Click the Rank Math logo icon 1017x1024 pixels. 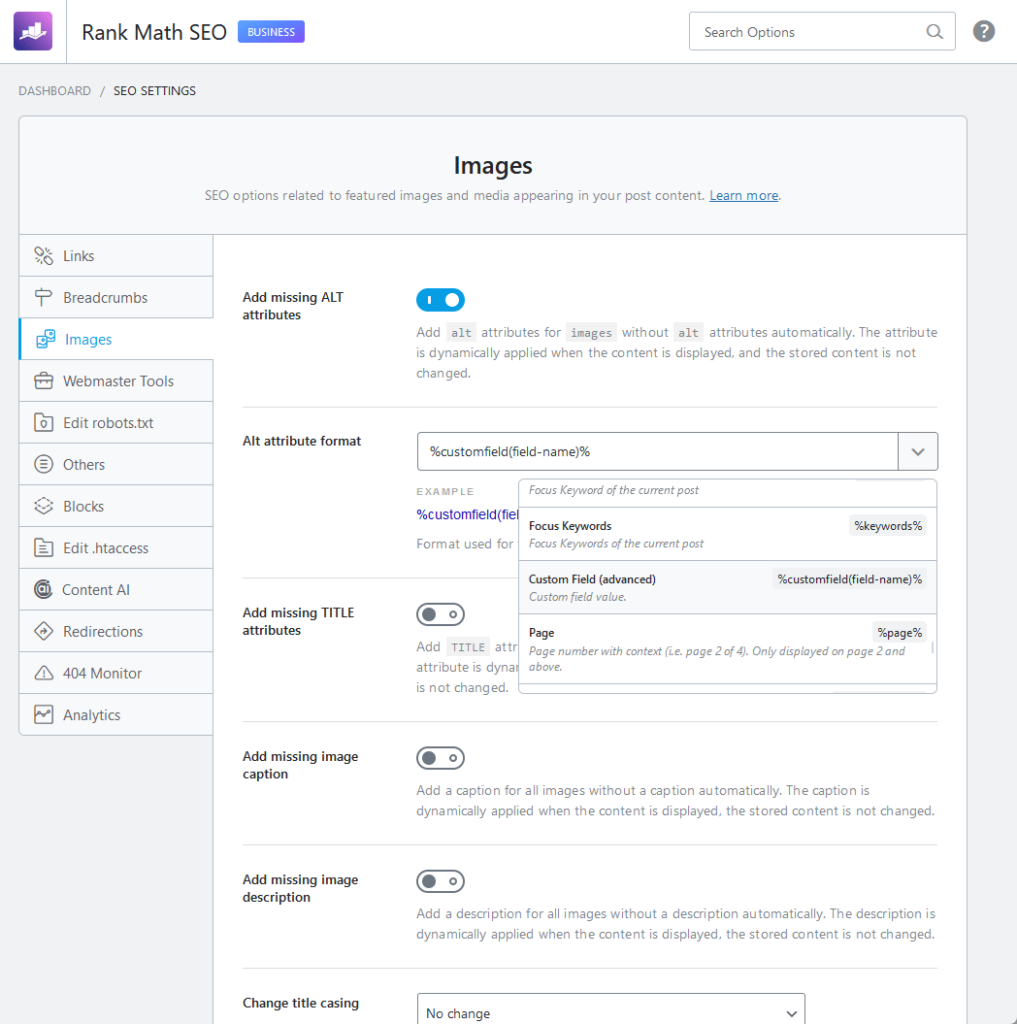tap(33, 31)
